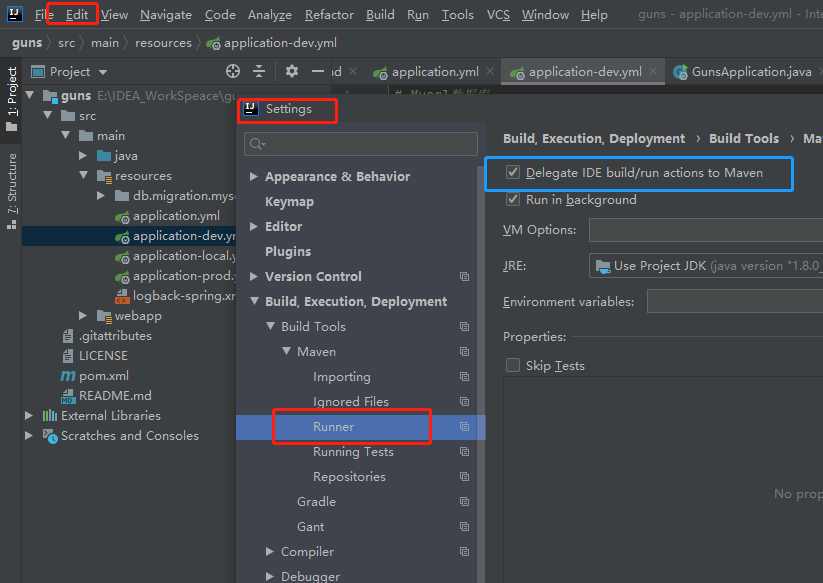This screenshot has height=583, width=823.
Task: Select Keymap in Settings
Action: click(289, 202)
